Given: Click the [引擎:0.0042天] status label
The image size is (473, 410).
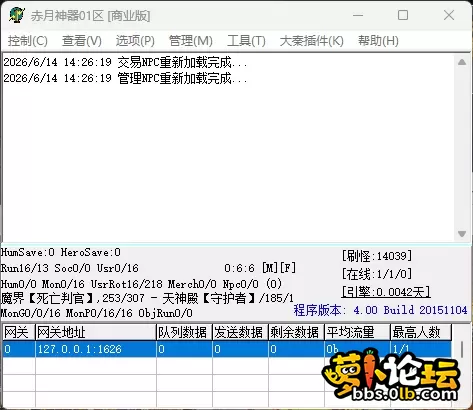Looking at the screenshot, I should 386,292.
